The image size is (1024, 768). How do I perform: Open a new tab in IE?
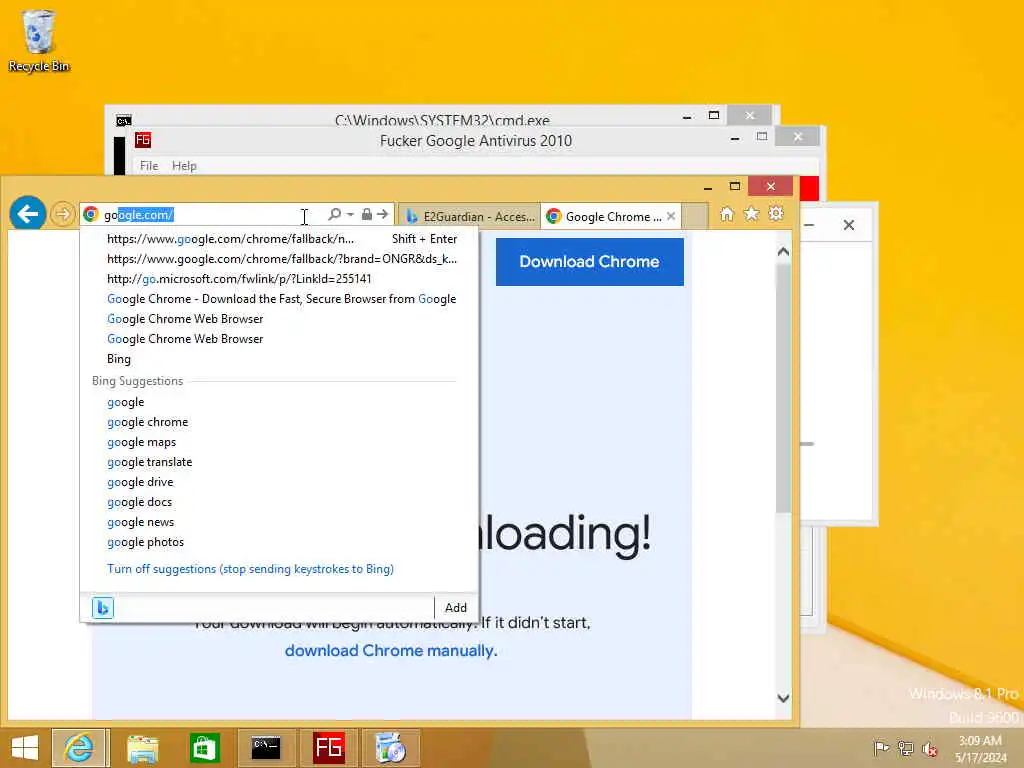coord(695,217)
